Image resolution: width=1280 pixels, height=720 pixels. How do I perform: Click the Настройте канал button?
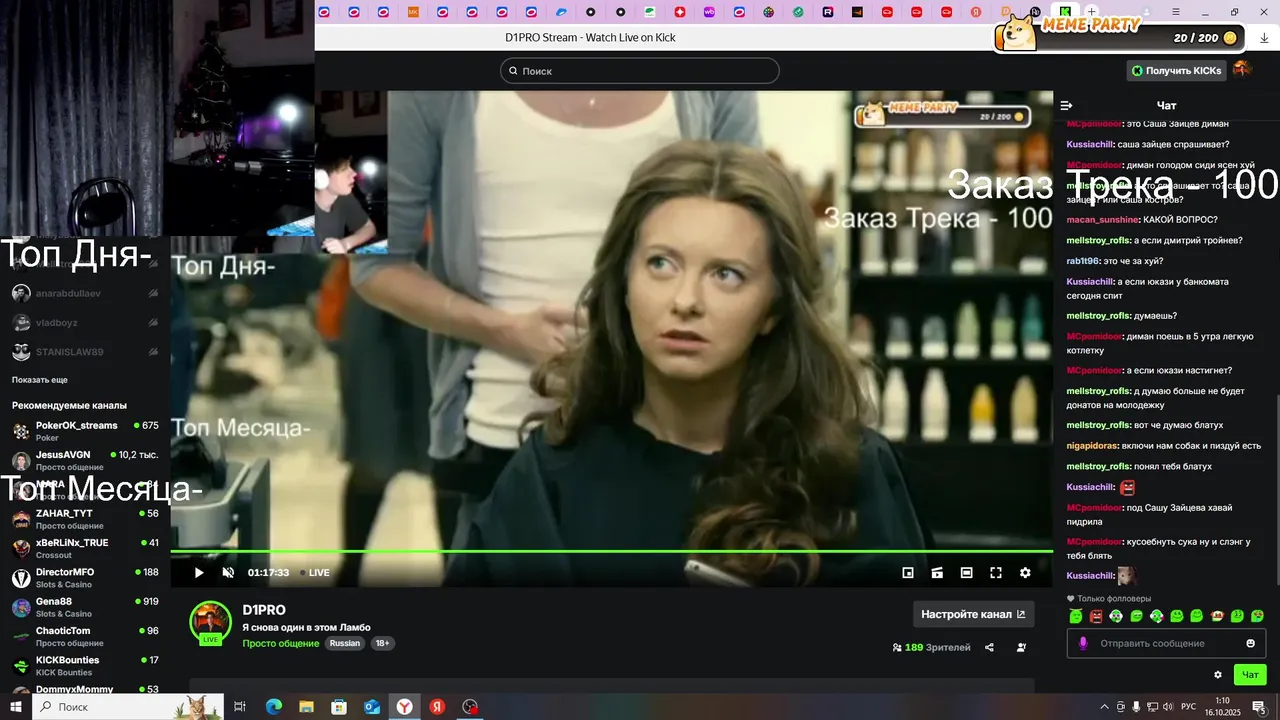pyautogui.click(x=973, y=614)
